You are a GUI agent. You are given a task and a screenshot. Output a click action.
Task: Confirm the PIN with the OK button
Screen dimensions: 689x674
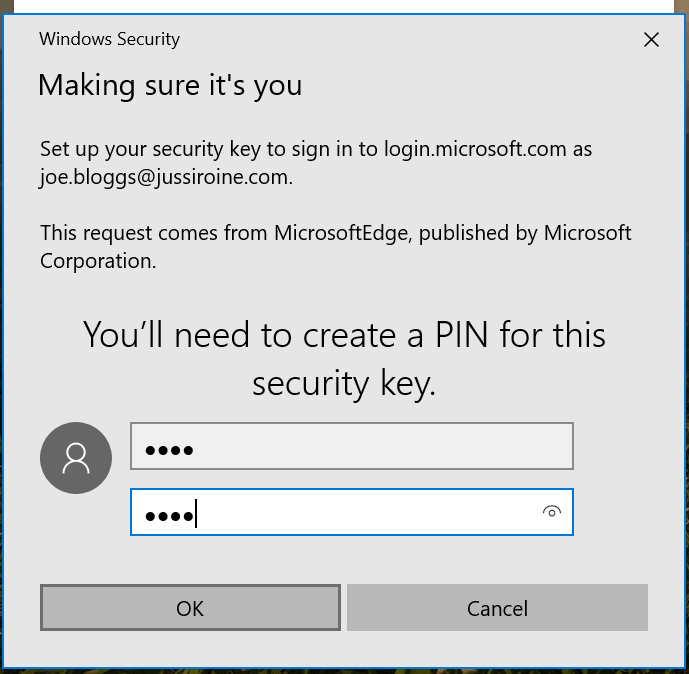[190, 608]
